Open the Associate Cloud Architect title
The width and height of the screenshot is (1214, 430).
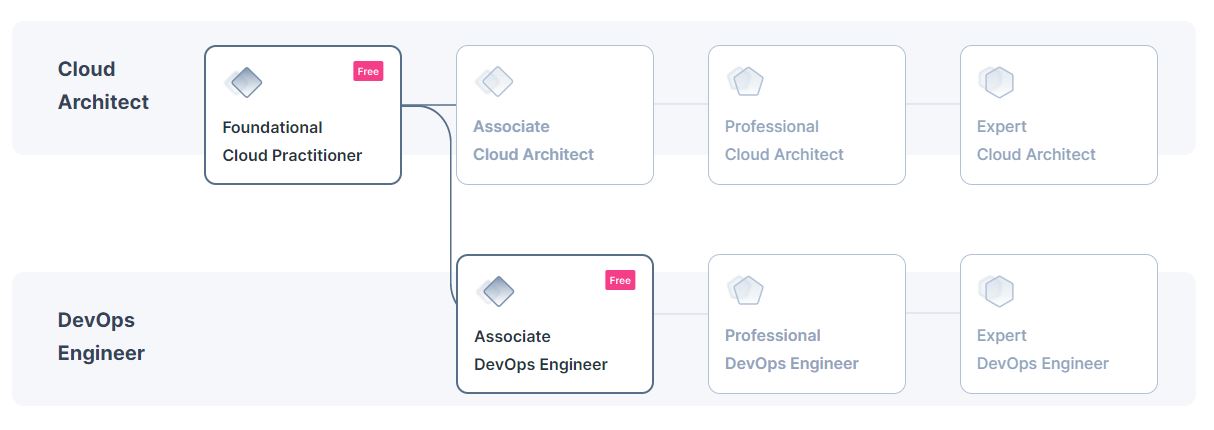tap(533, 141)
